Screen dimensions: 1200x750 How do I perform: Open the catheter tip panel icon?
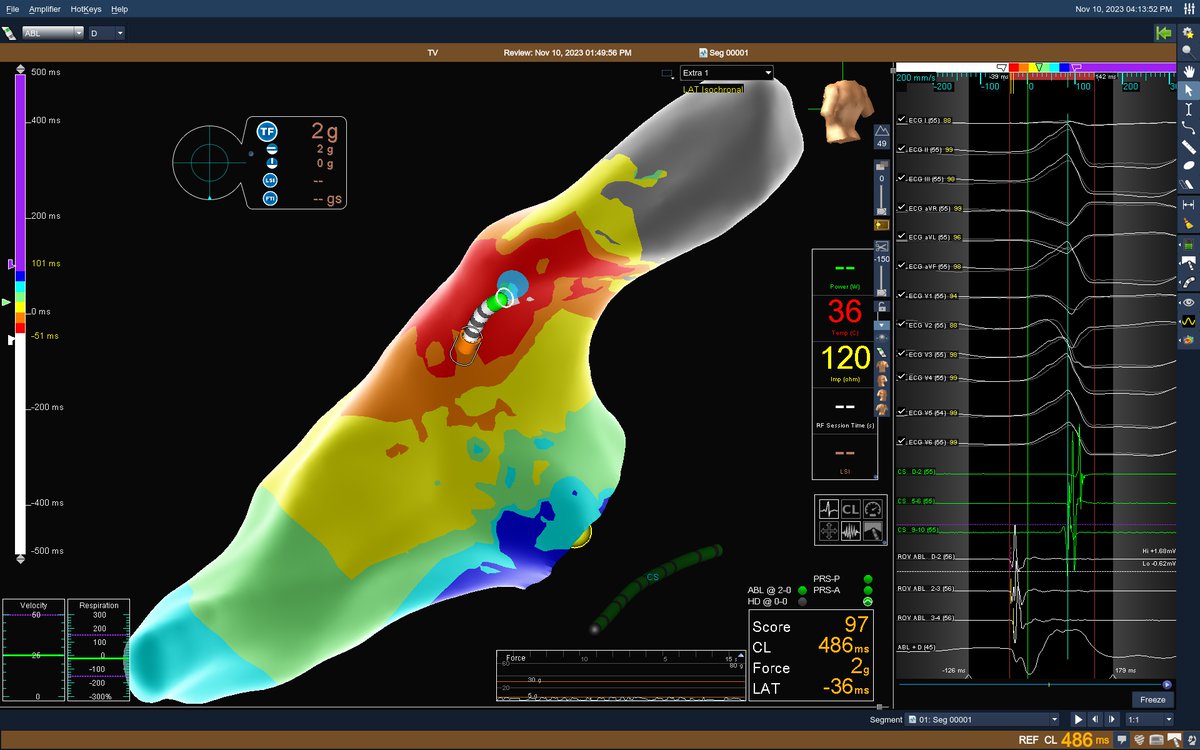[874, 531]
